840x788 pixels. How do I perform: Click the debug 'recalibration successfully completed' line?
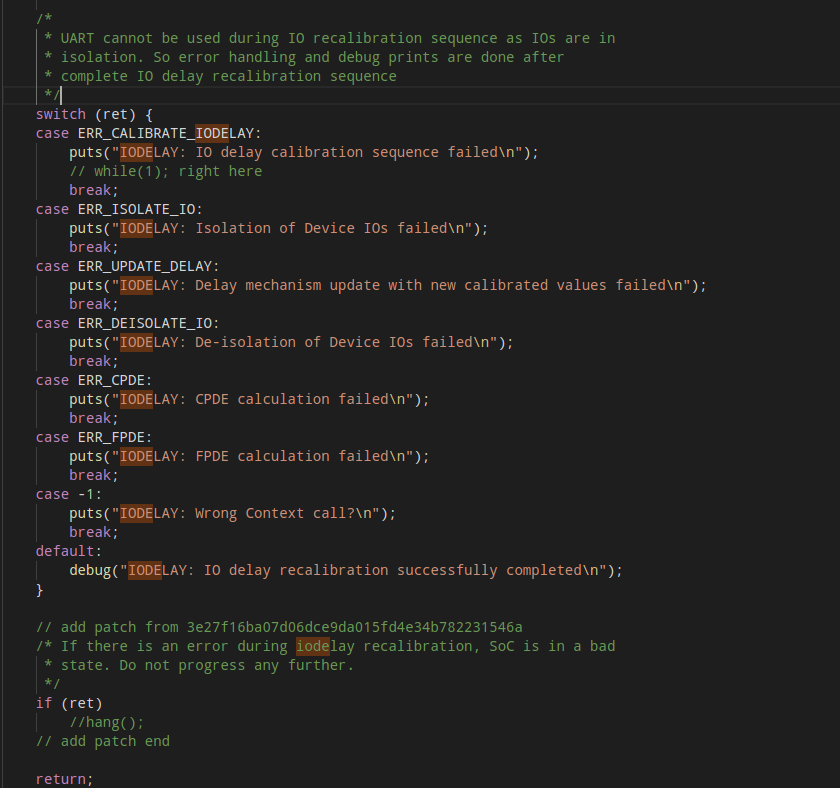coord(346,571)
